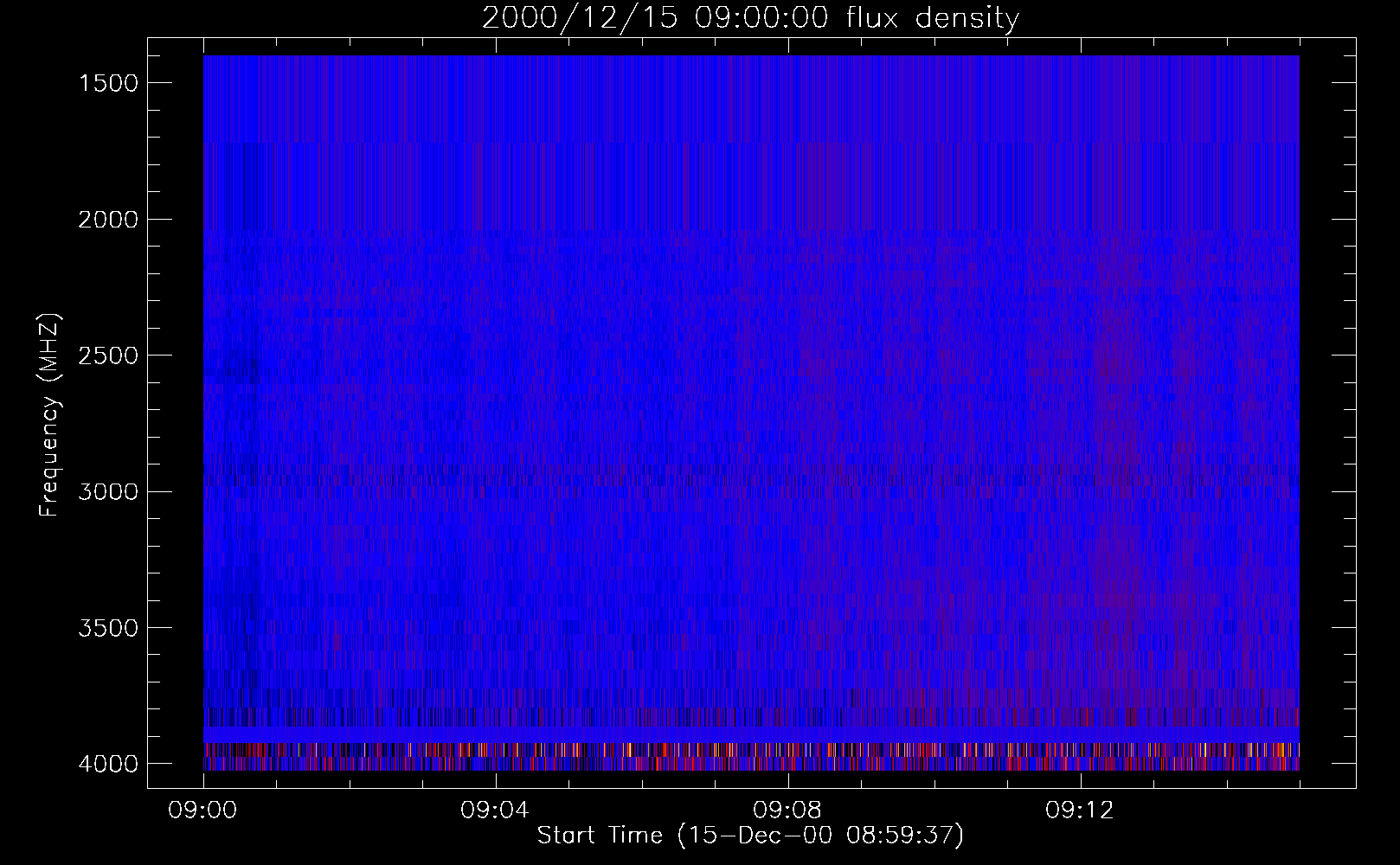This screenshot has width=1400, height=865.
Task: Click the 3000 frequency tick label
Action: [x=108, y=491]
